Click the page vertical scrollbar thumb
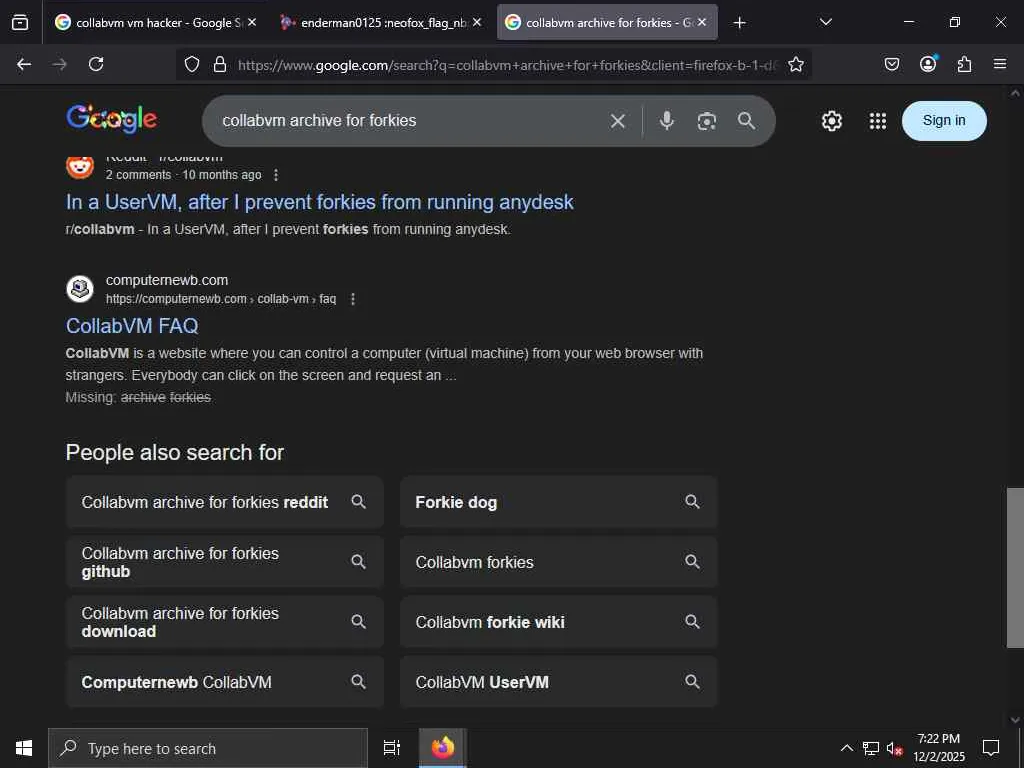This screenshot has width=1024, height=768. tap(1015, 567)
